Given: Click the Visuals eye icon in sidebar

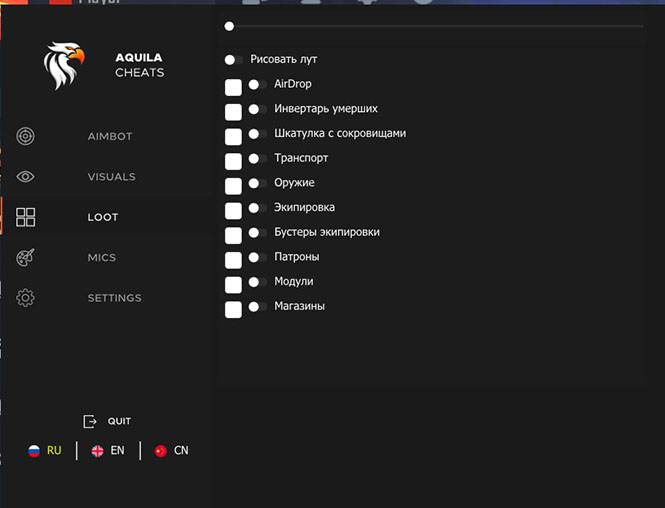Looking at the screenshot, I should tap(26, 177).
